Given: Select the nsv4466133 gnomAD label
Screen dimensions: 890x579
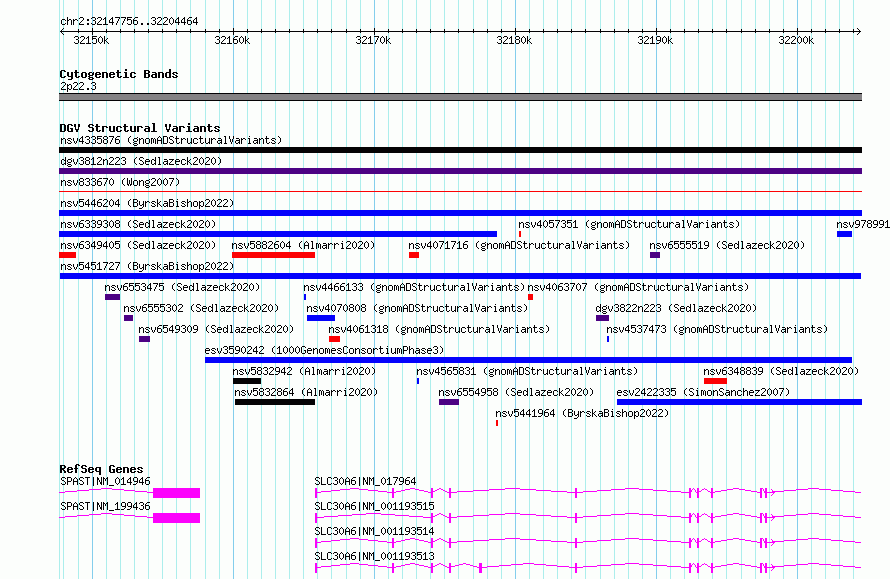Looking at the screenshot, I should click(414, 287).
